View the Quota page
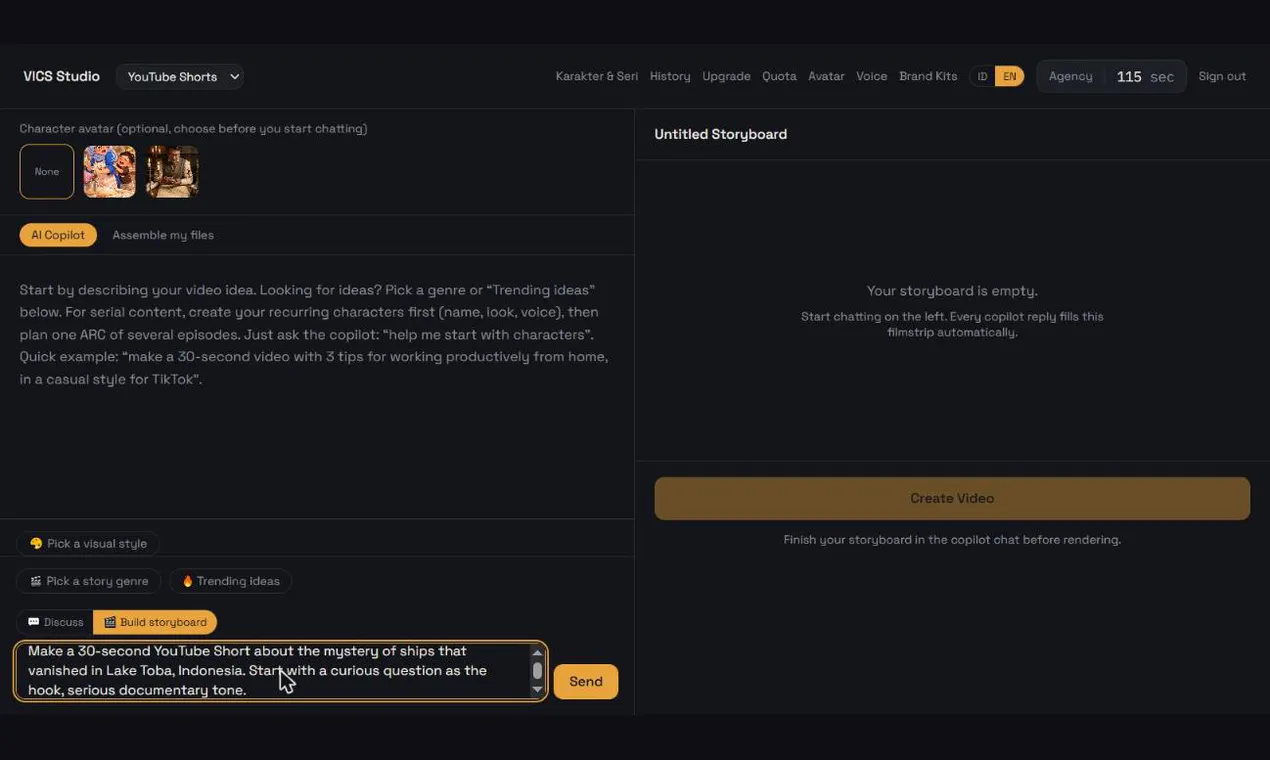Image resolution: width=1270 pixels, height=760 pixels. click(x=779, y=77)
